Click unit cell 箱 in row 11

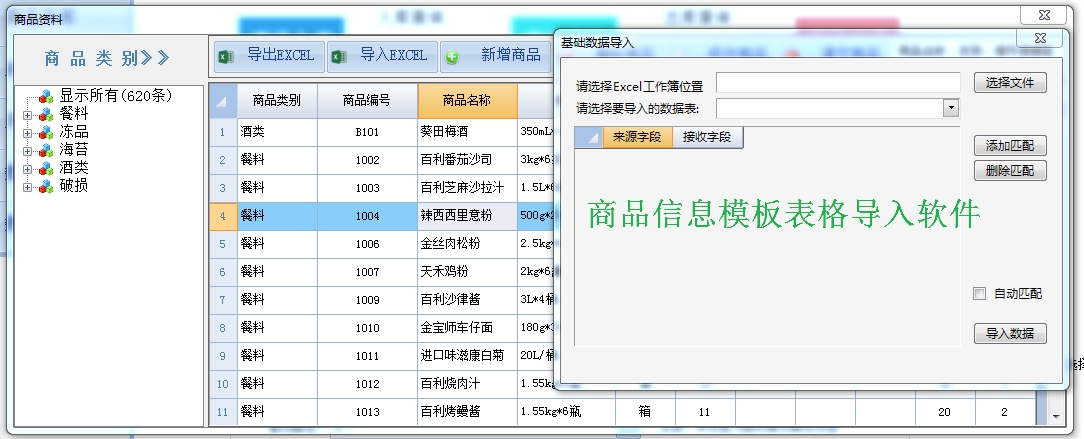click(644, 411)
